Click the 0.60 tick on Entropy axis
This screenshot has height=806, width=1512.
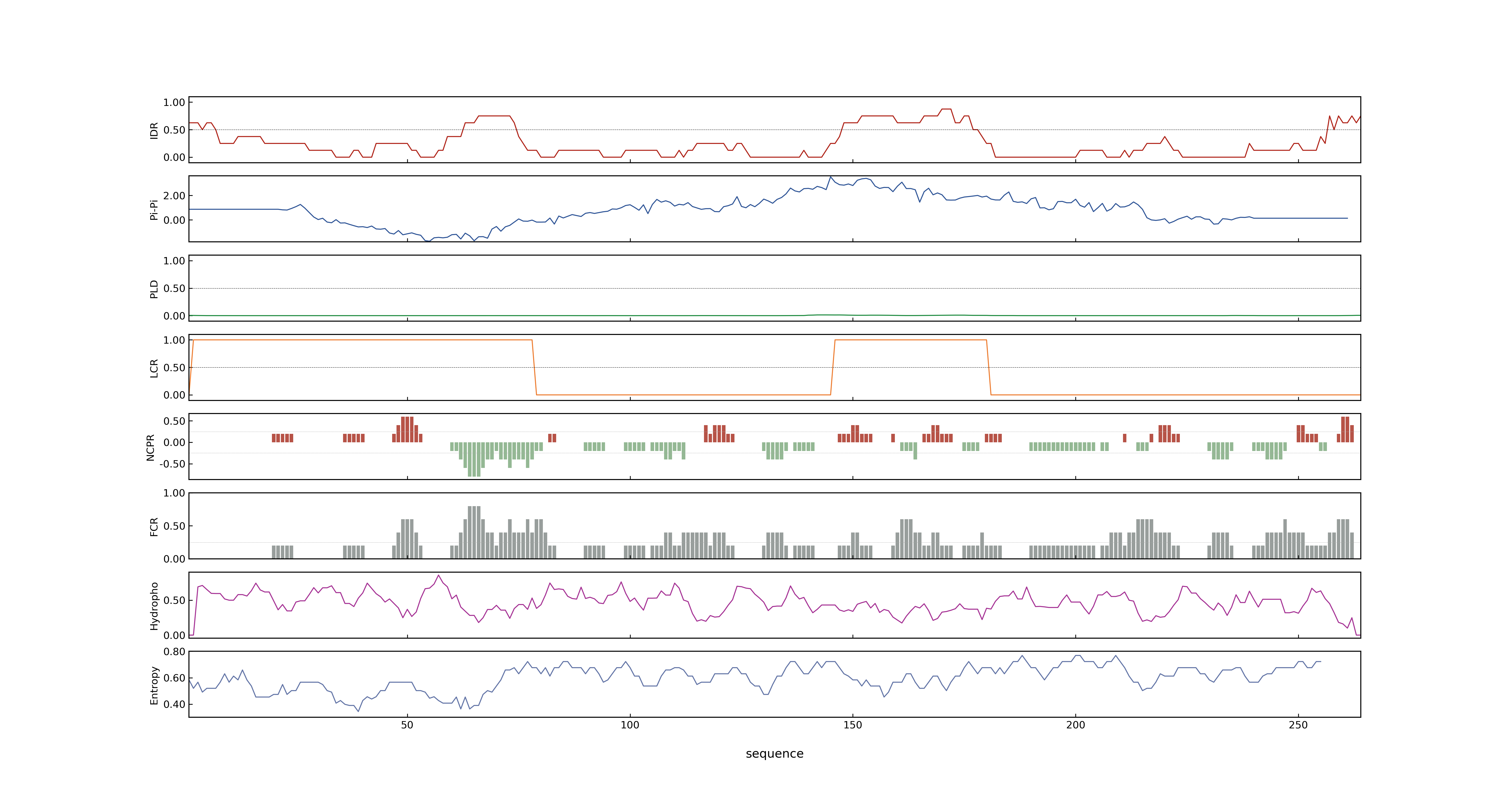pos(174,678)
